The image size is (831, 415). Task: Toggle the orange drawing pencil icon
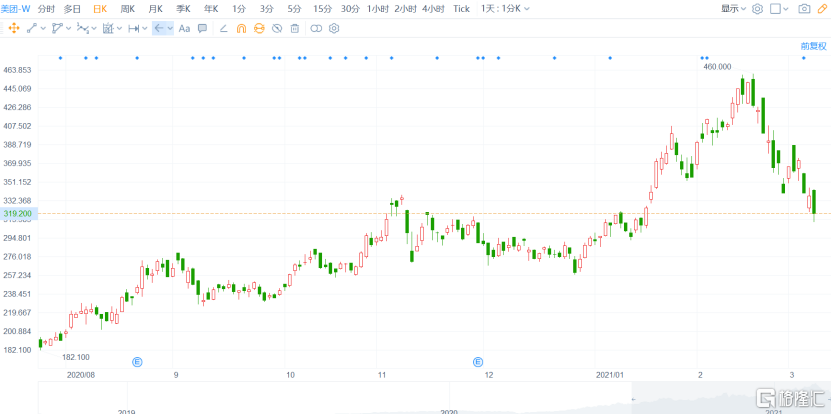pos(259,28)
